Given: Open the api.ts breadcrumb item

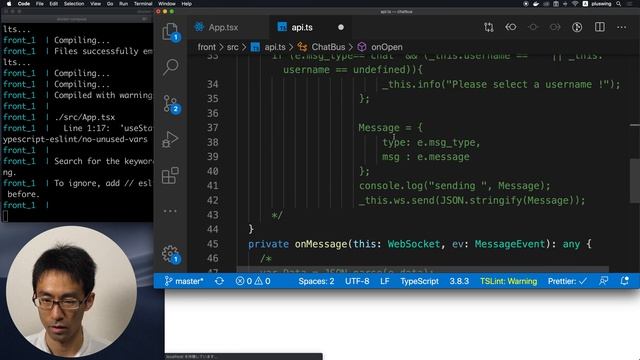Looking at the screenshot, I should coord(268,47).
